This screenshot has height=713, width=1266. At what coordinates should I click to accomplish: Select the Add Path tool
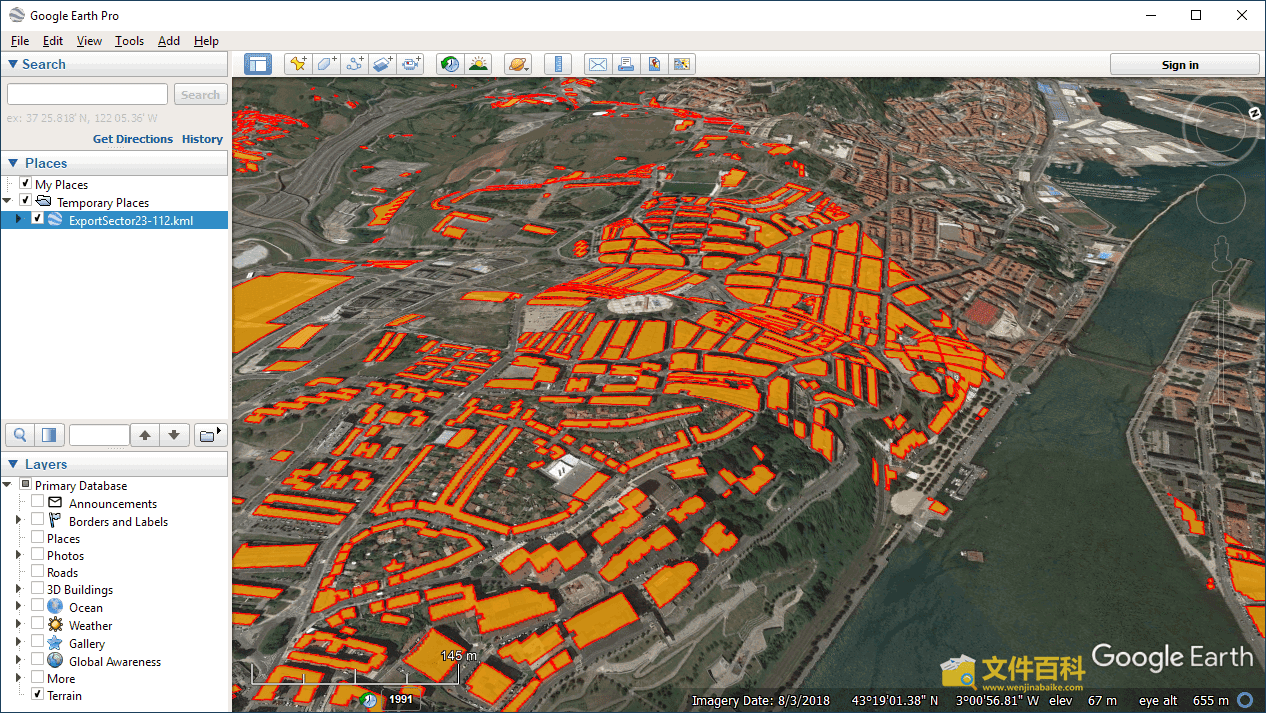pyautogui.click(x=354, y=64)
